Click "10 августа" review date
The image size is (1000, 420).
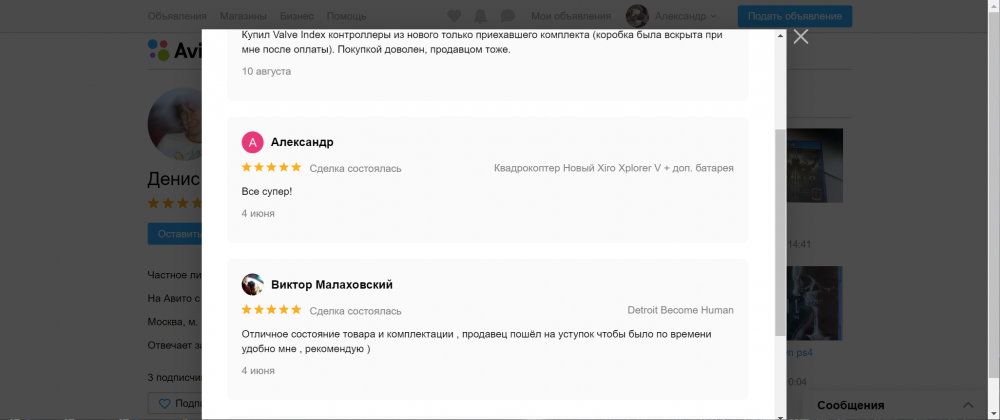266,71
